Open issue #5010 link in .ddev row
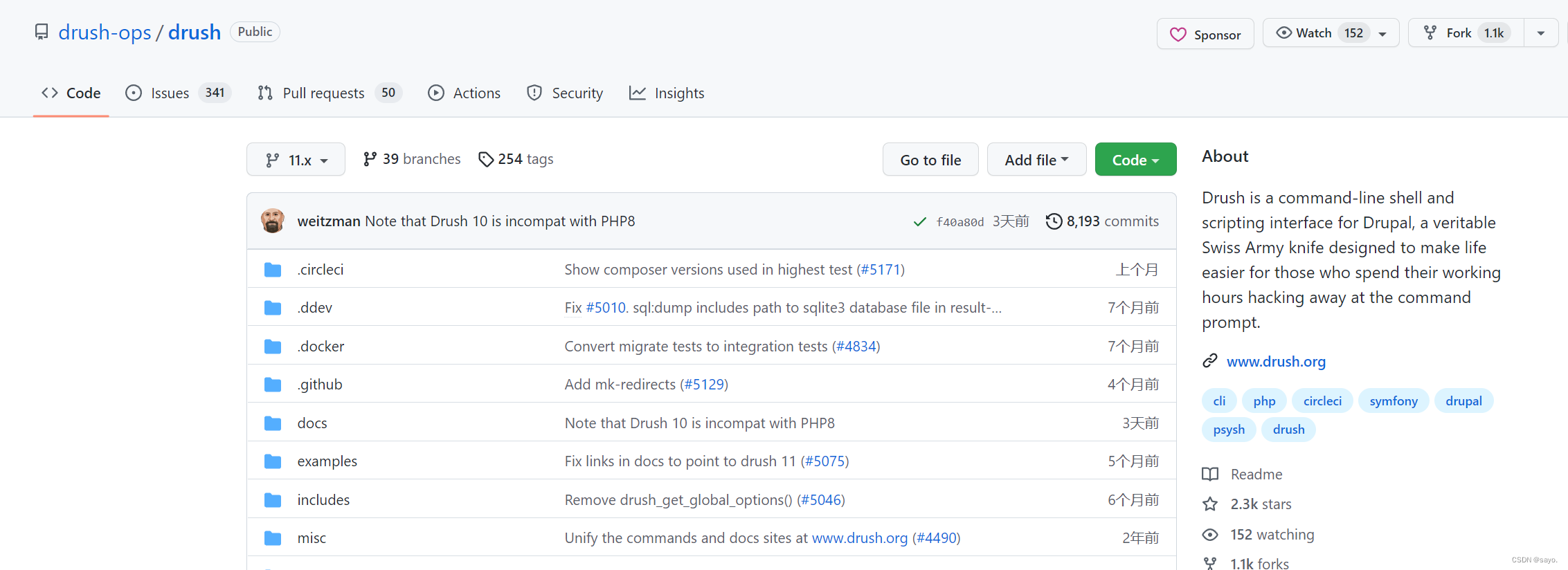Image resolution: width=1568 pixels, height=570 pixels. pos(606,308)
